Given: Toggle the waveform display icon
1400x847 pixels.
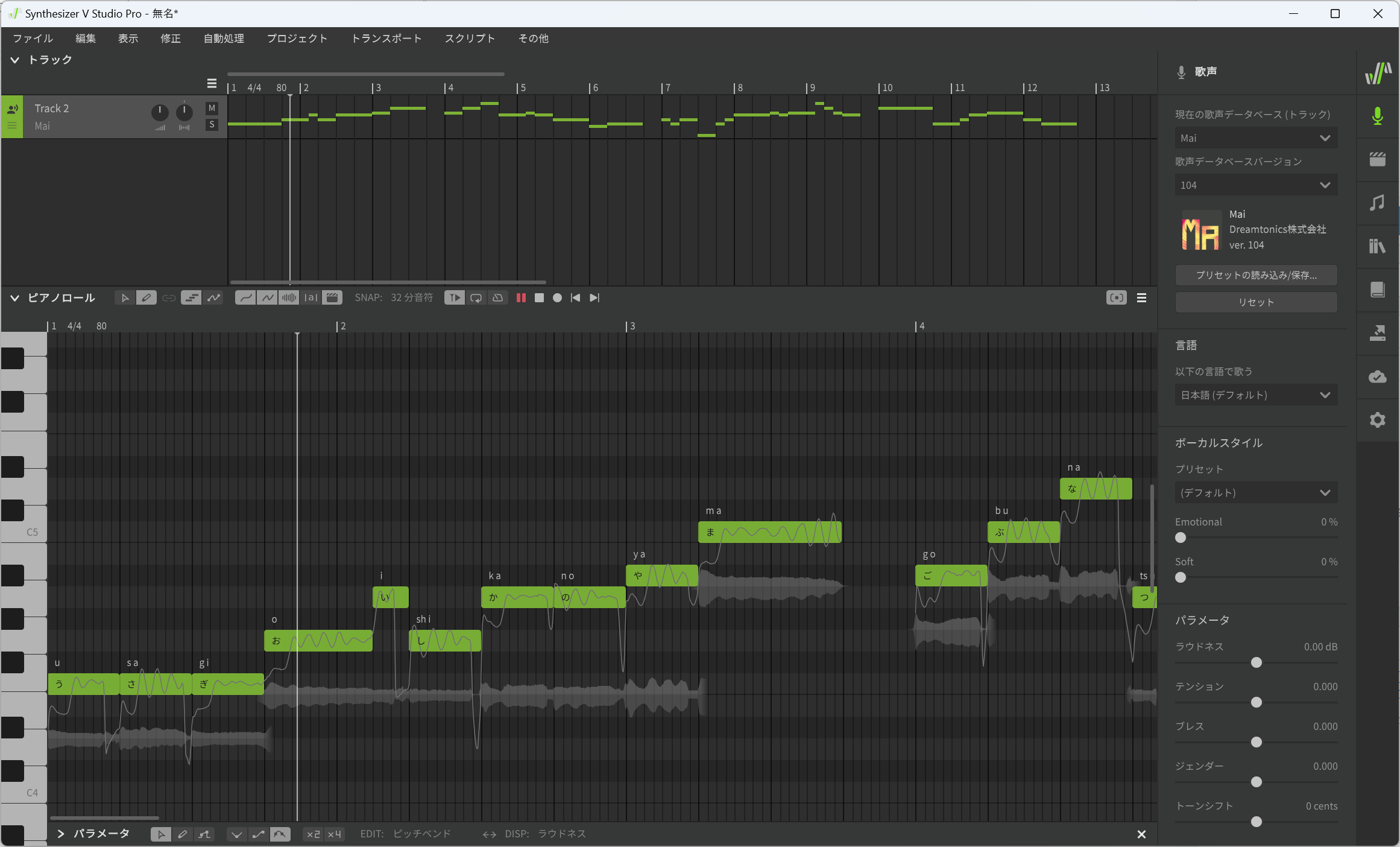Looking at the screenshot, I should [289, 298].
